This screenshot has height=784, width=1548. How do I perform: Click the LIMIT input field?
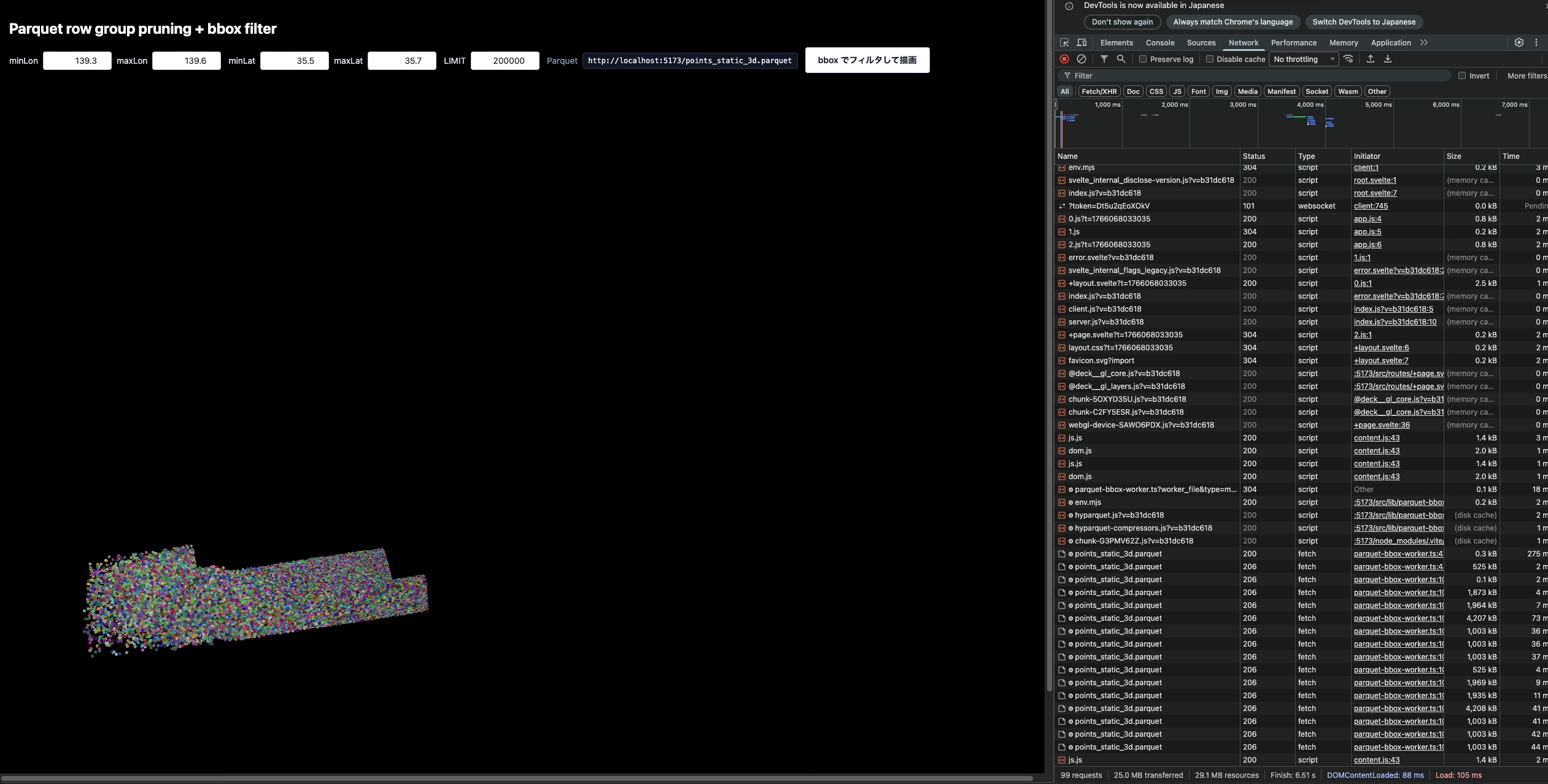(x=505, y=61)
